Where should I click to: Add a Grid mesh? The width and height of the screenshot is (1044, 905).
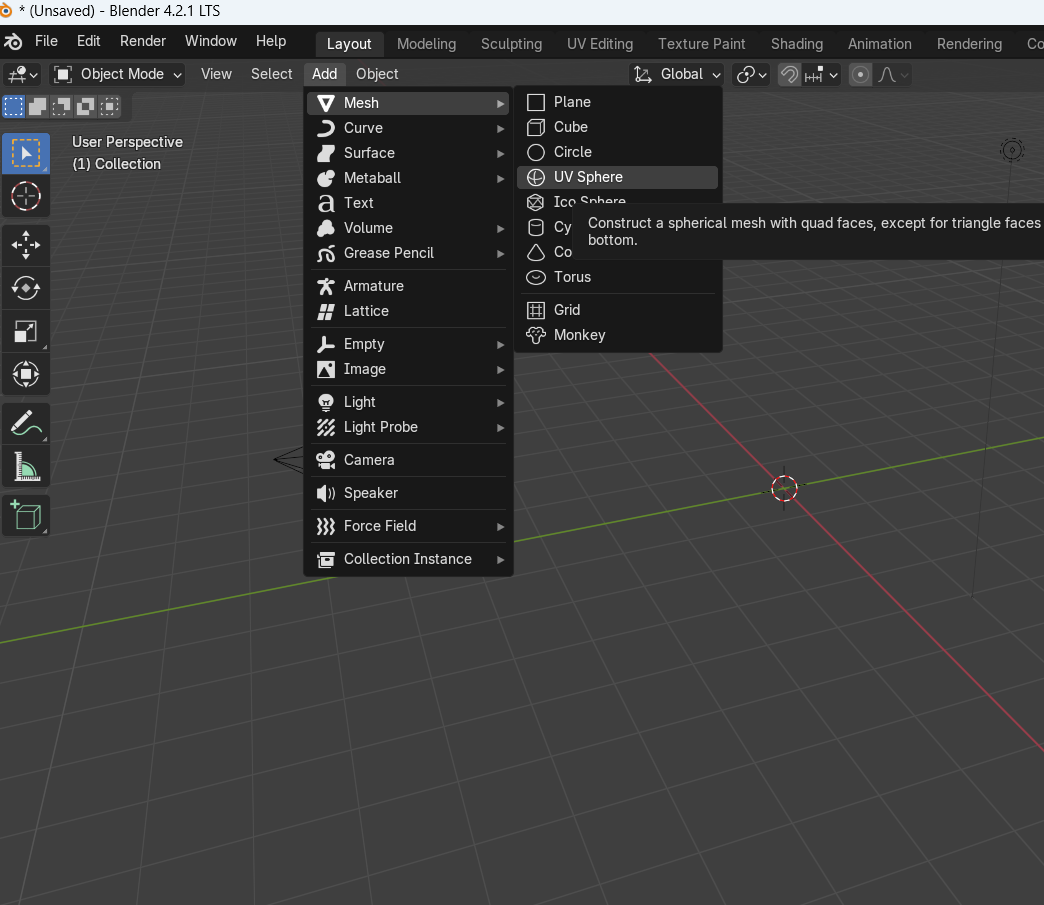click(x=617, y=310)
